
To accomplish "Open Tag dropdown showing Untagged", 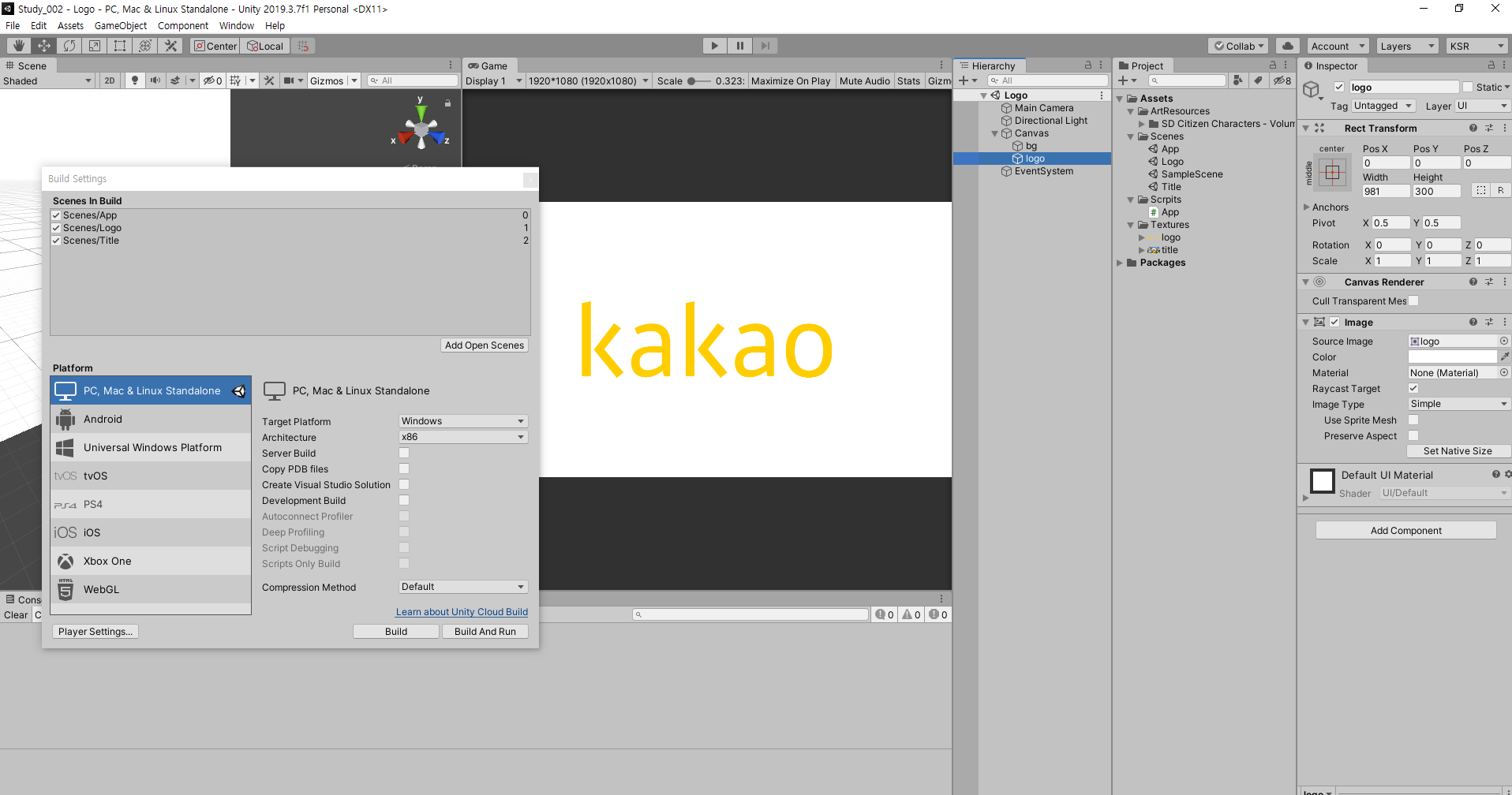I will click(1383, 106).
